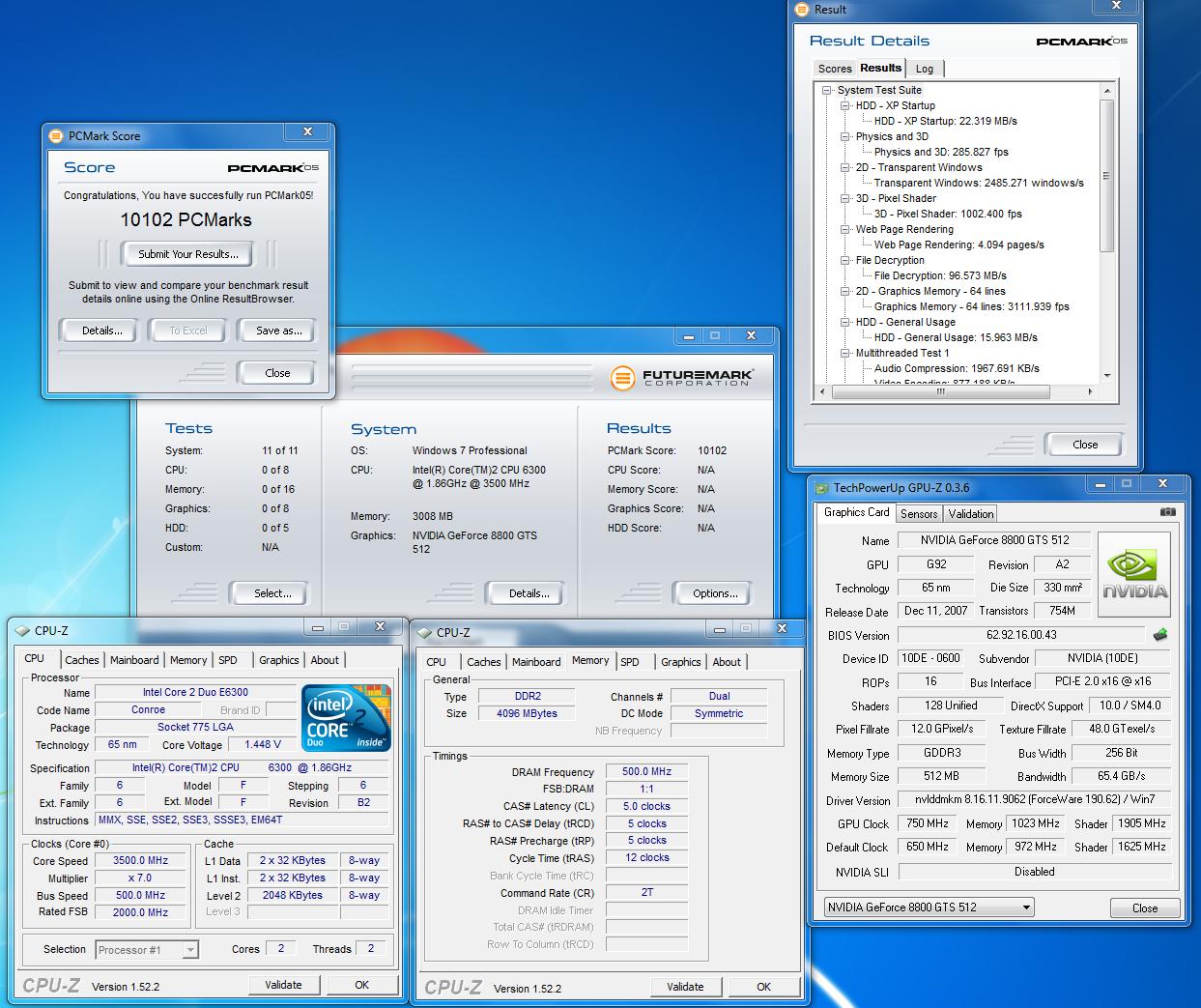Click File Decryption: 96.573 MB/s result
Image resolution: width=1201 pixels, height=1008 pixels.
pyautogui.click(x=940, y=275)
